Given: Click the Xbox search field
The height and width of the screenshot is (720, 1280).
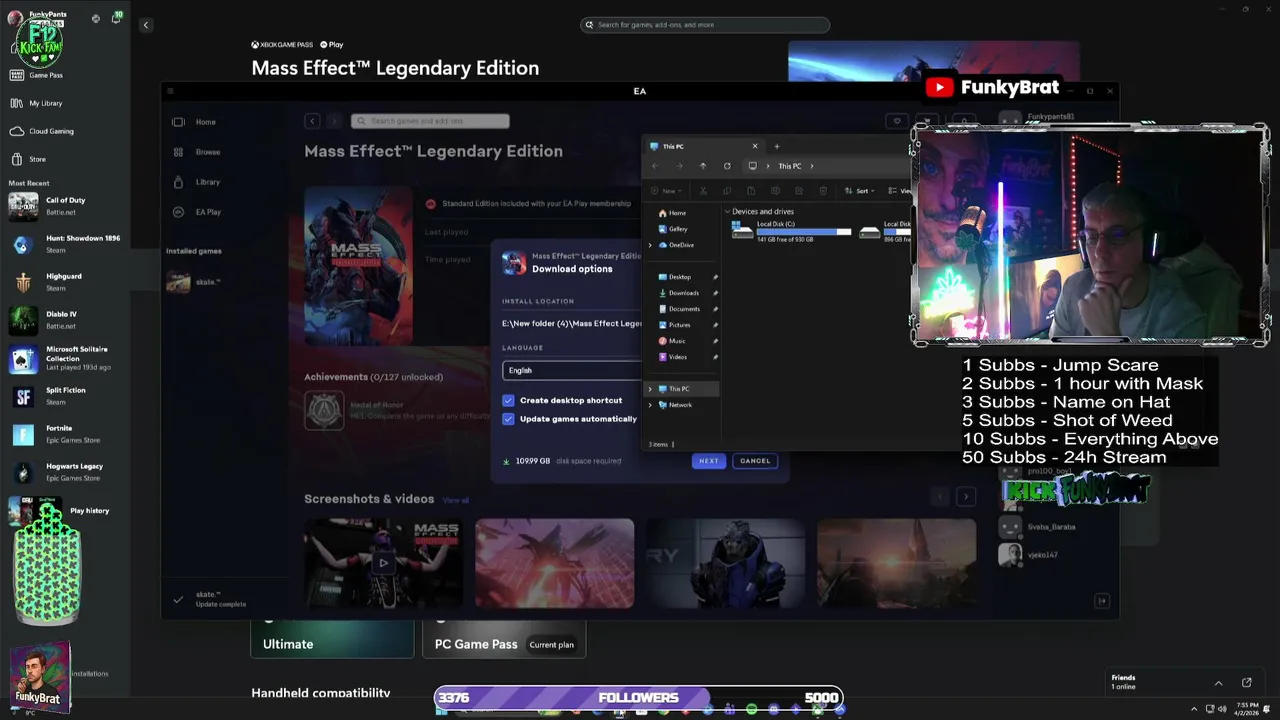Looking at the screenshot, I should (x=705, y=25).
